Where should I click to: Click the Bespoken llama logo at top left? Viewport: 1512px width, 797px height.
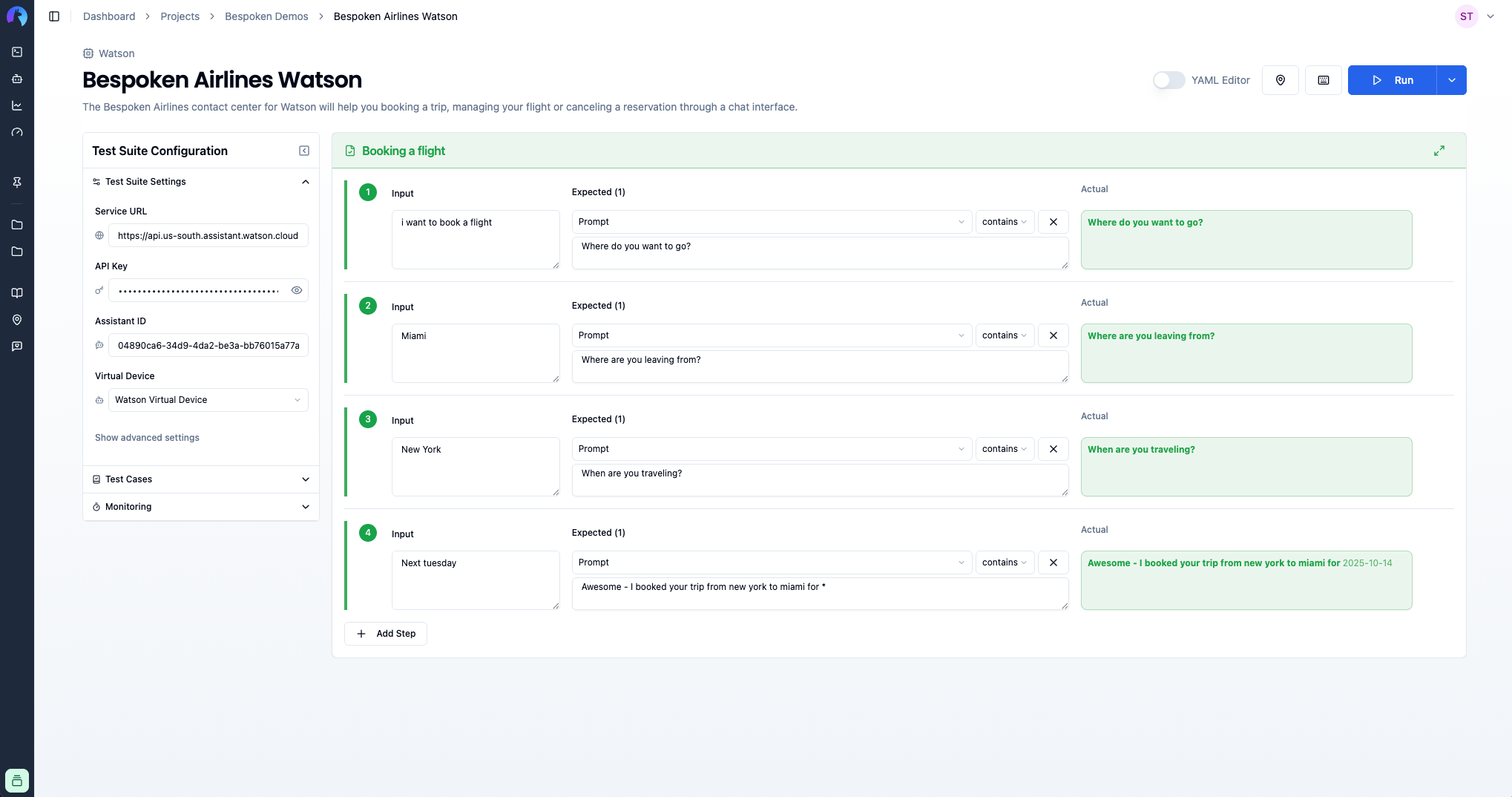click(16, 16)
